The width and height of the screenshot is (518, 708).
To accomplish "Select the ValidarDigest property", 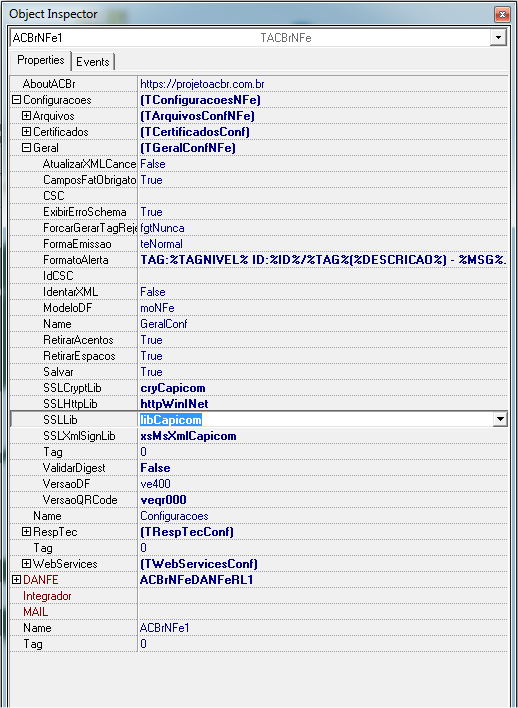I will click(x=74, y=468).
